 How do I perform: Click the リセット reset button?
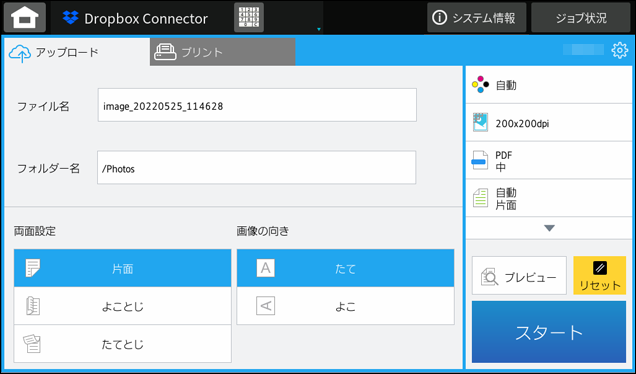(x=599, y=275)
